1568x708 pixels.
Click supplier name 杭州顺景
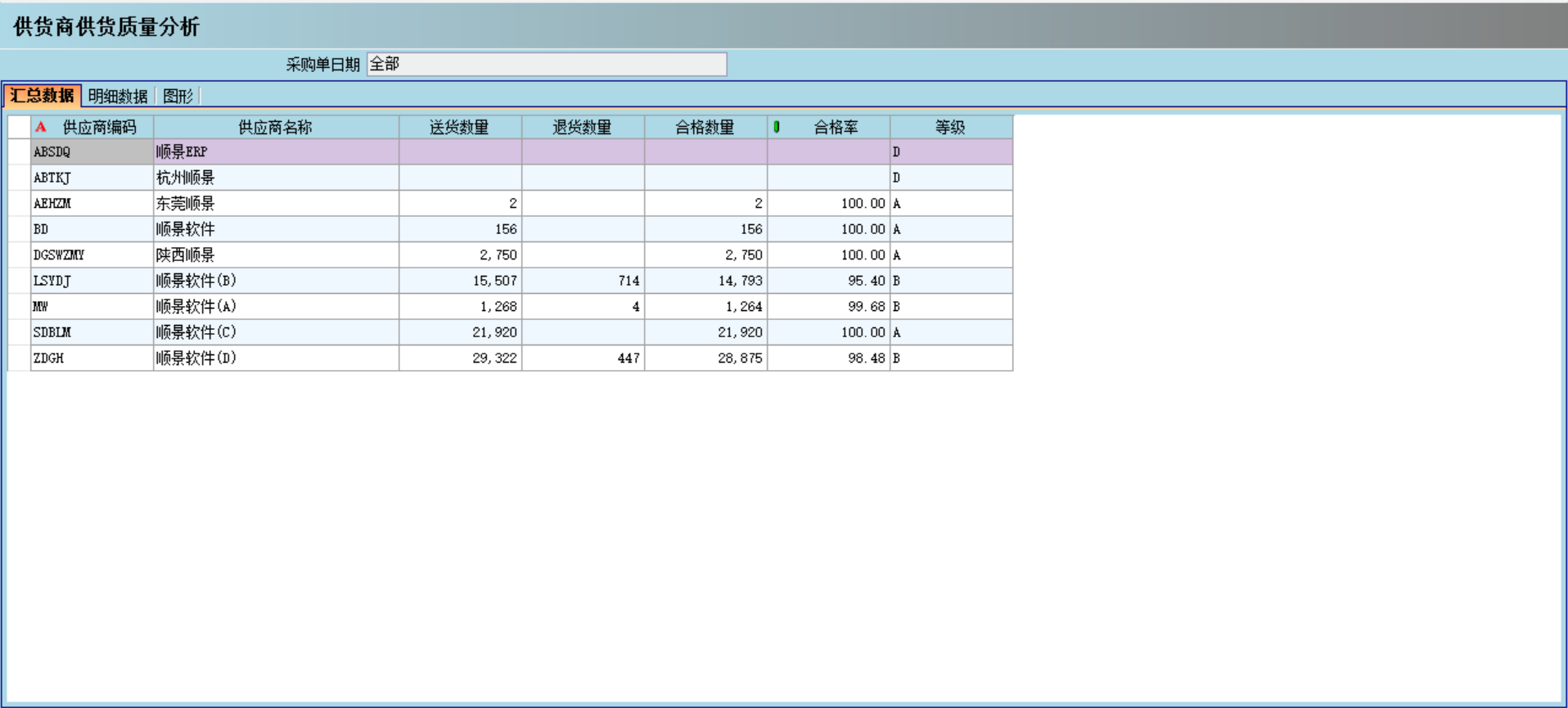(276, 178)
